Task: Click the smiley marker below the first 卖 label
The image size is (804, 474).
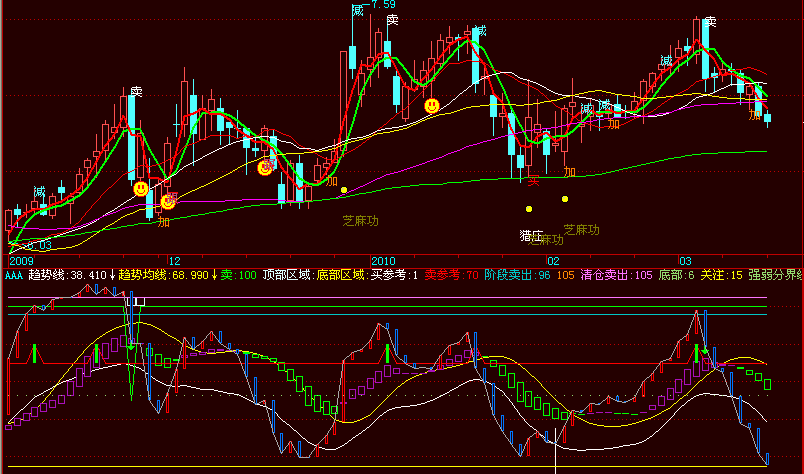Action: click(141, 189)
